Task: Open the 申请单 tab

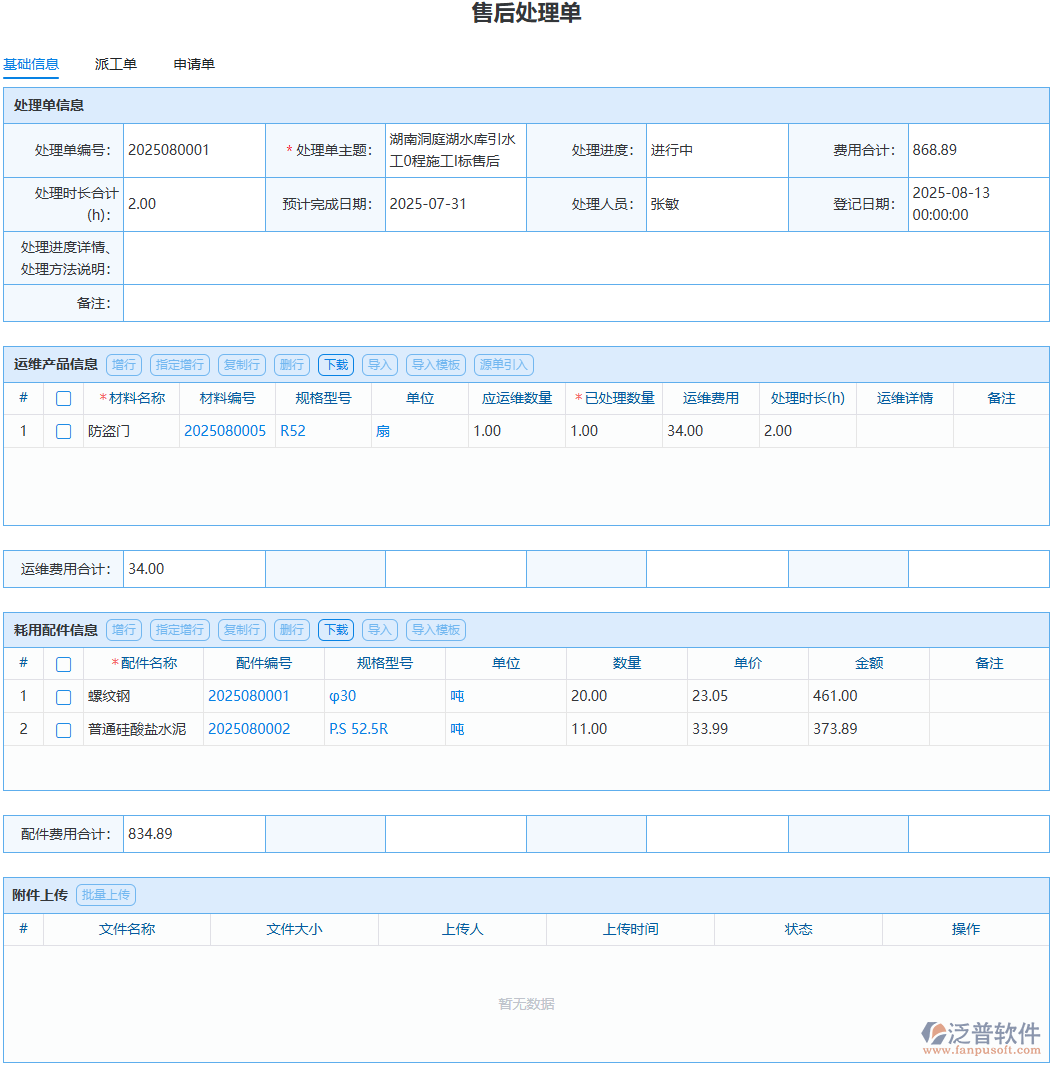Action: [x=192, y=63]
